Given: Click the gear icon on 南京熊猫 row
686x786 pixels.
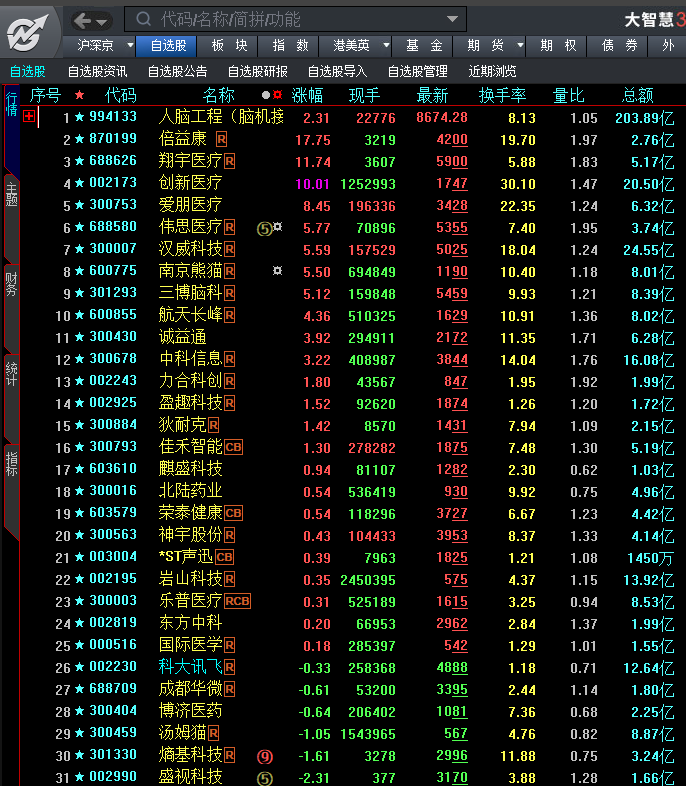Looking at the screenshot, I should [278, 271].
